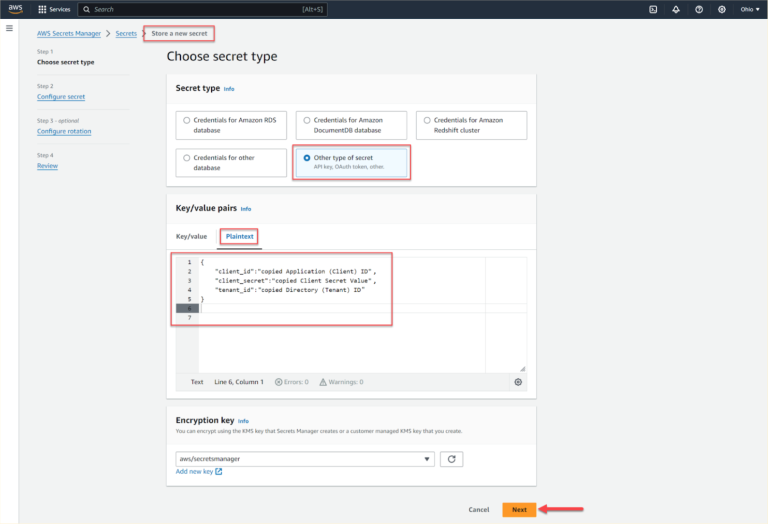Click the orange Next button
Viewport: 768px width, 524px height.
click(519, 510)
